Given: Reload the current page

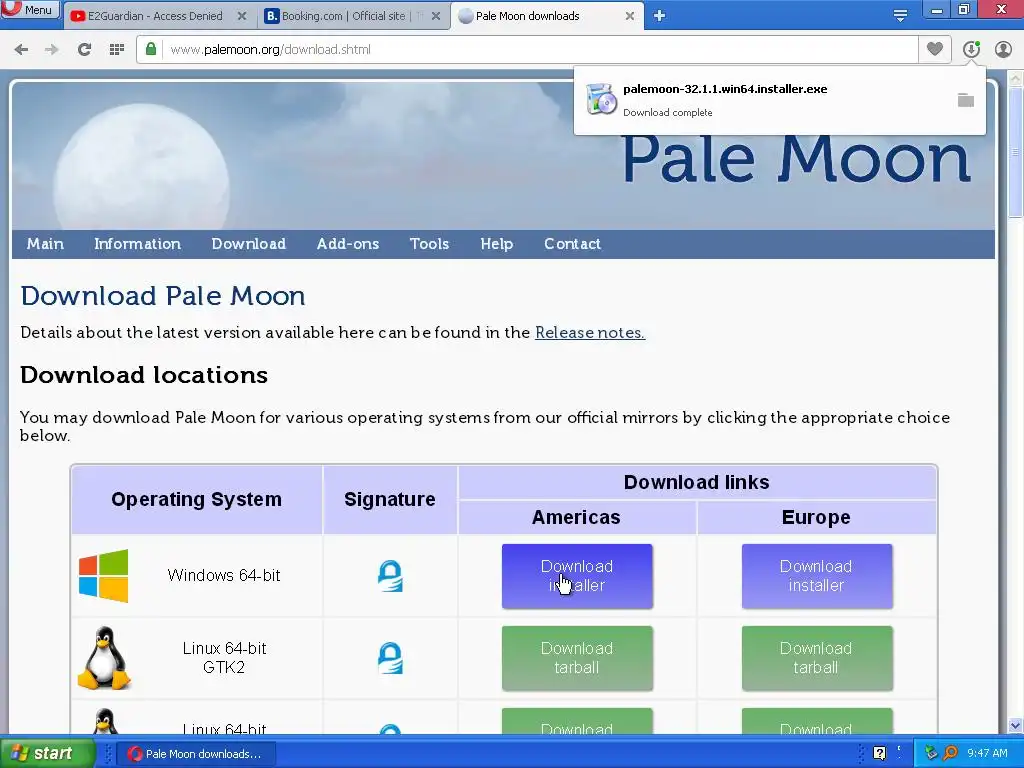Looking at the screenshot, I should click(84, 50).
